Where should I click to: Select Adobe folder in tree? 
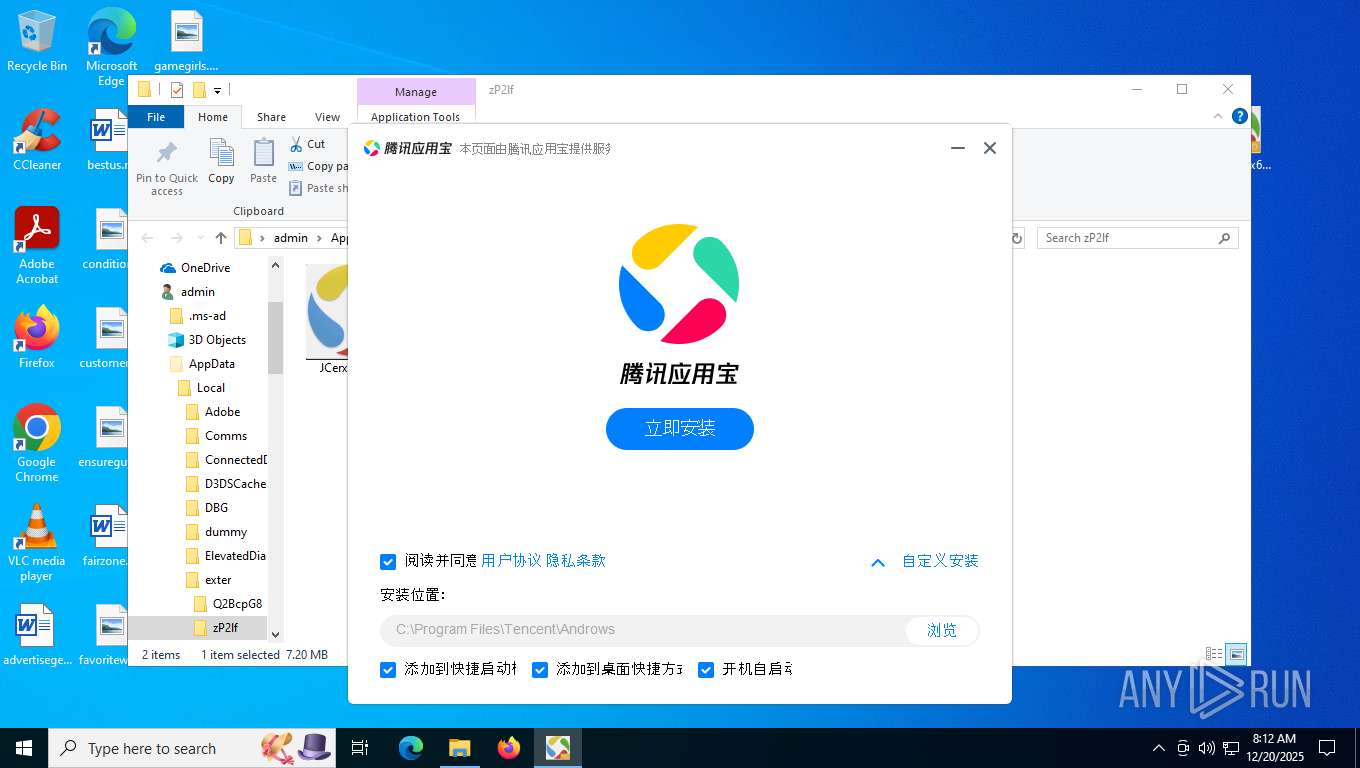pos(222,412)
